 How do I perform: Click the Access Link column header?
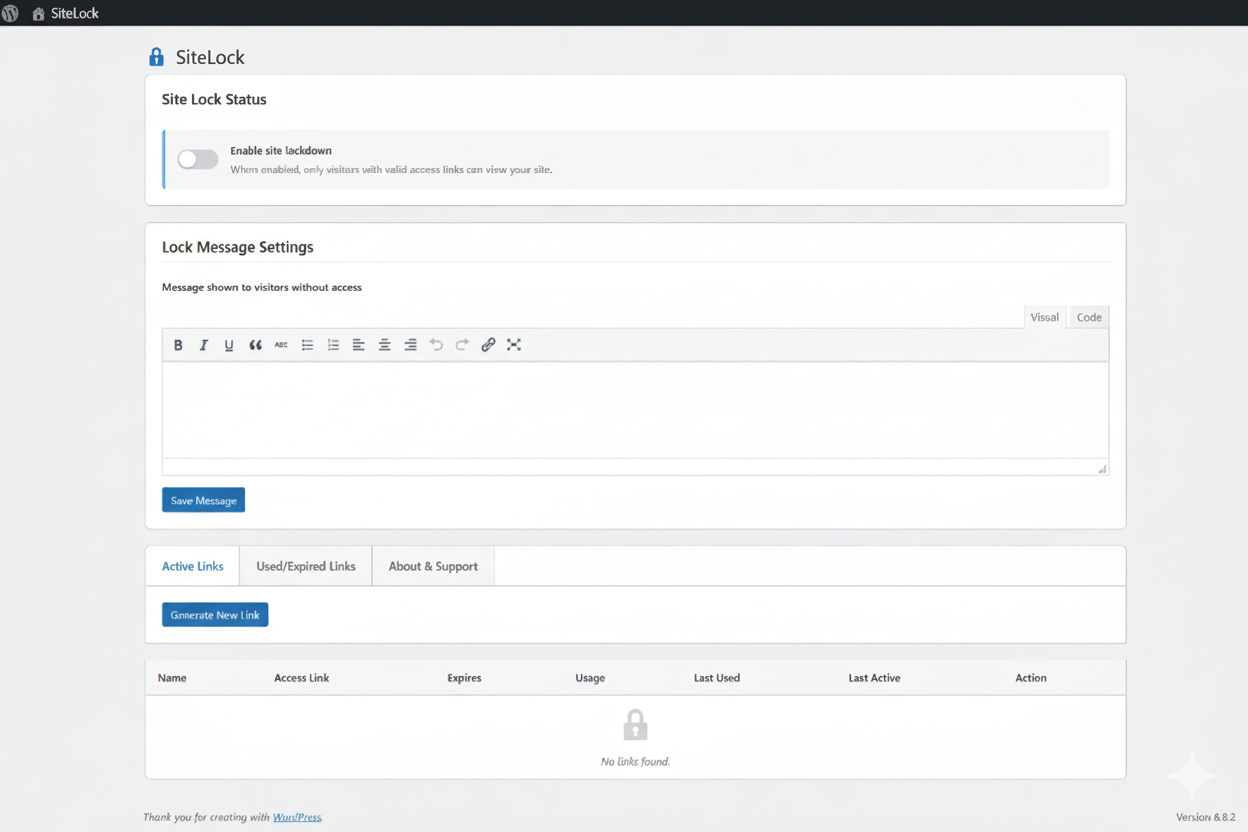pos(301,678)
